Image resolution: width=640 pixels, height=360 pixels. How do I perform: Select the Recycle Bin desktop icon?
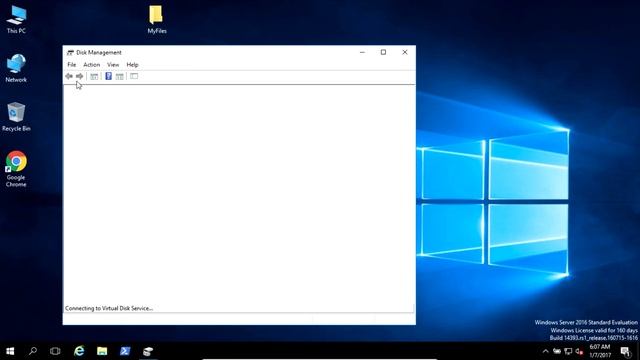tap(16, 117)
